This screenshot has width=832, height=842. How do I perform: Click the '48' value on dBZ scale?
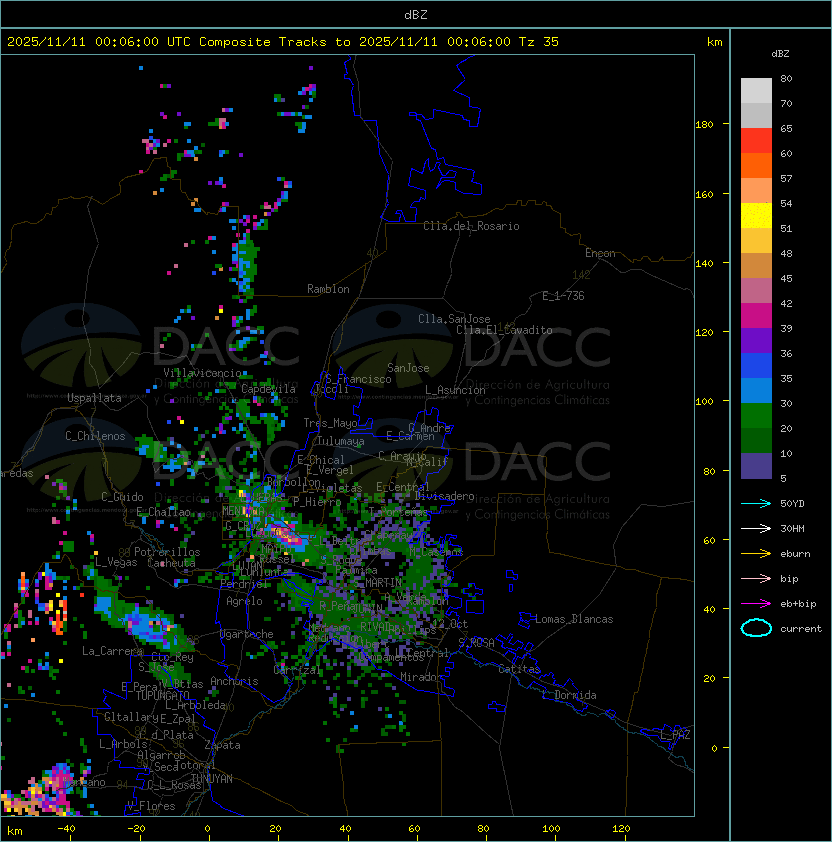pos(786,253)
